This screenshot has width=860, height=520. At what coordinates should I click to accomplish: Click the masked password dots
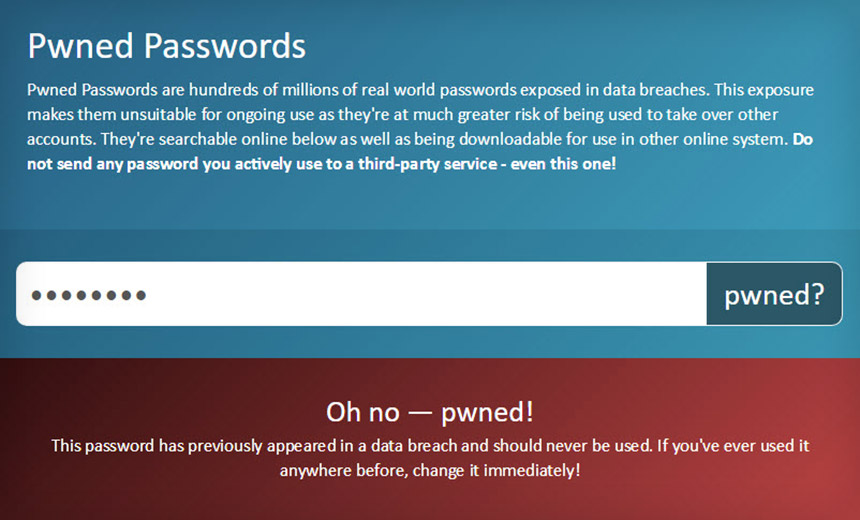pos(89,295)
